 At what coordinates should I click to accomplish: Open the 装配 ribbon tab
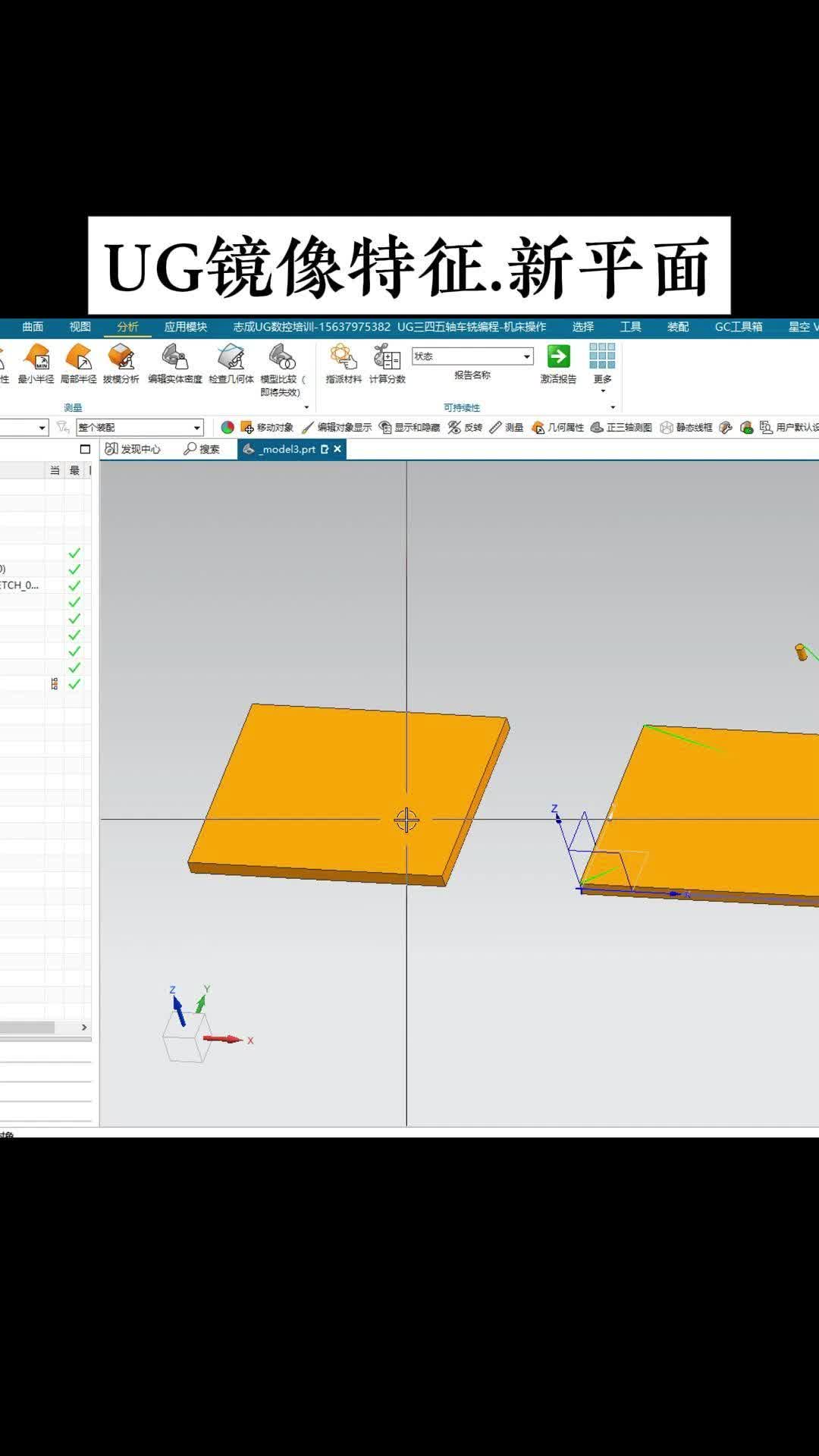(678, 327)
